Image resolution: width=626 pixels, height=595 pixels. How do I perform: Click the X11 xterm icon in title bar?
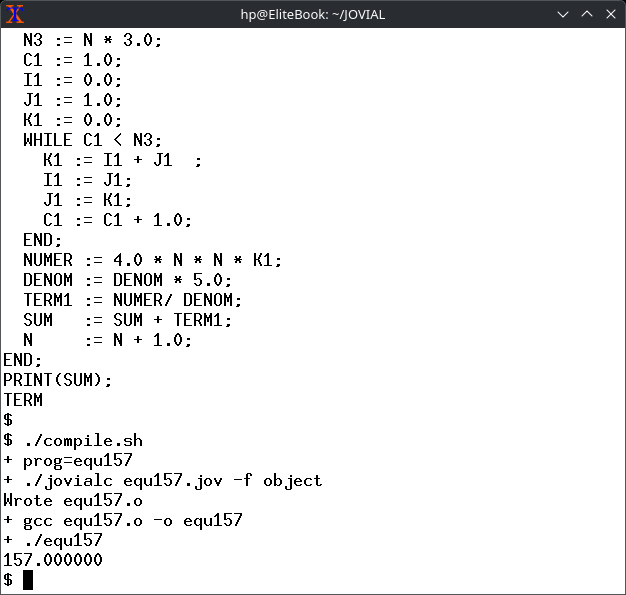point(15,14)
